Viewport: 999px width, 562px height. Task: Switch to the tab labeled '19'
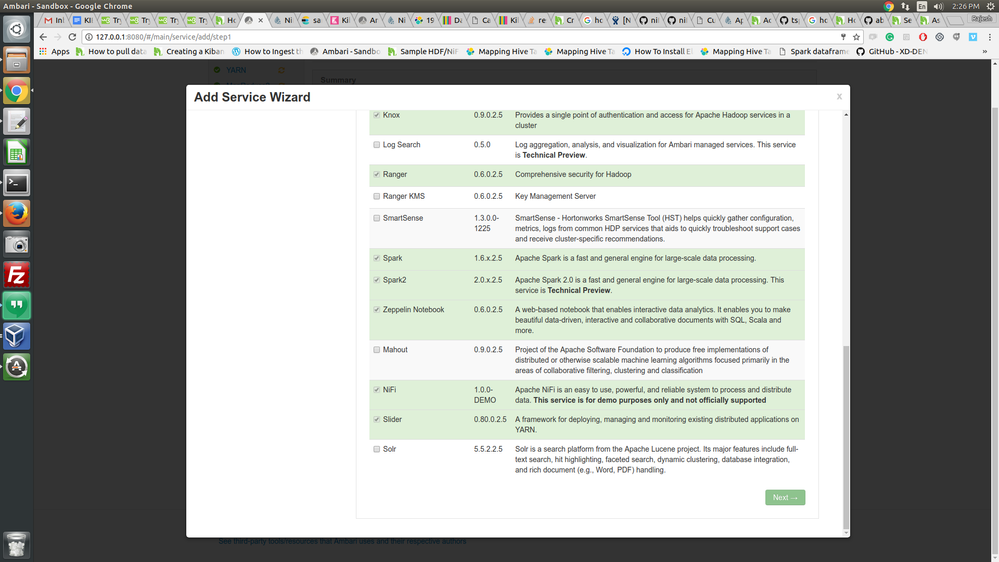(424, 20)
